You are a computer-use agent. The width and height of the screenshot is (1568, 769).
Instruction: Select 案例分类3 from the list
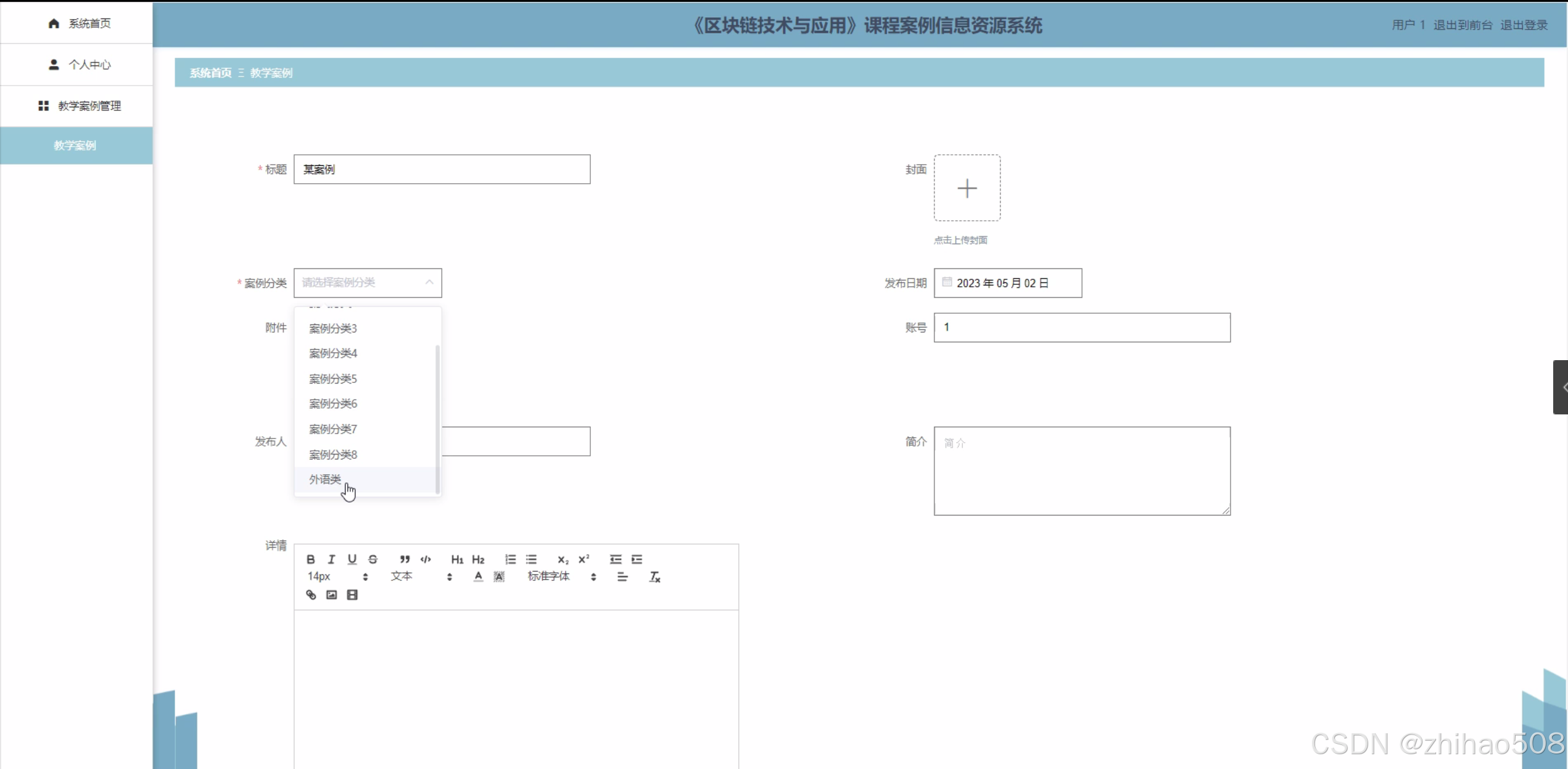pyautogui.click(x=367, y=328)
